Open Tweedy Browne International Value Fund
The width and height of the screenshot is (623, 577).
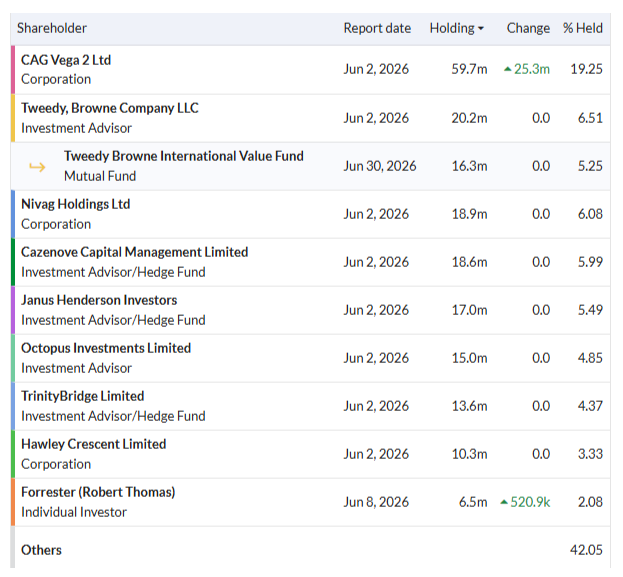click(x=184, y=156)
